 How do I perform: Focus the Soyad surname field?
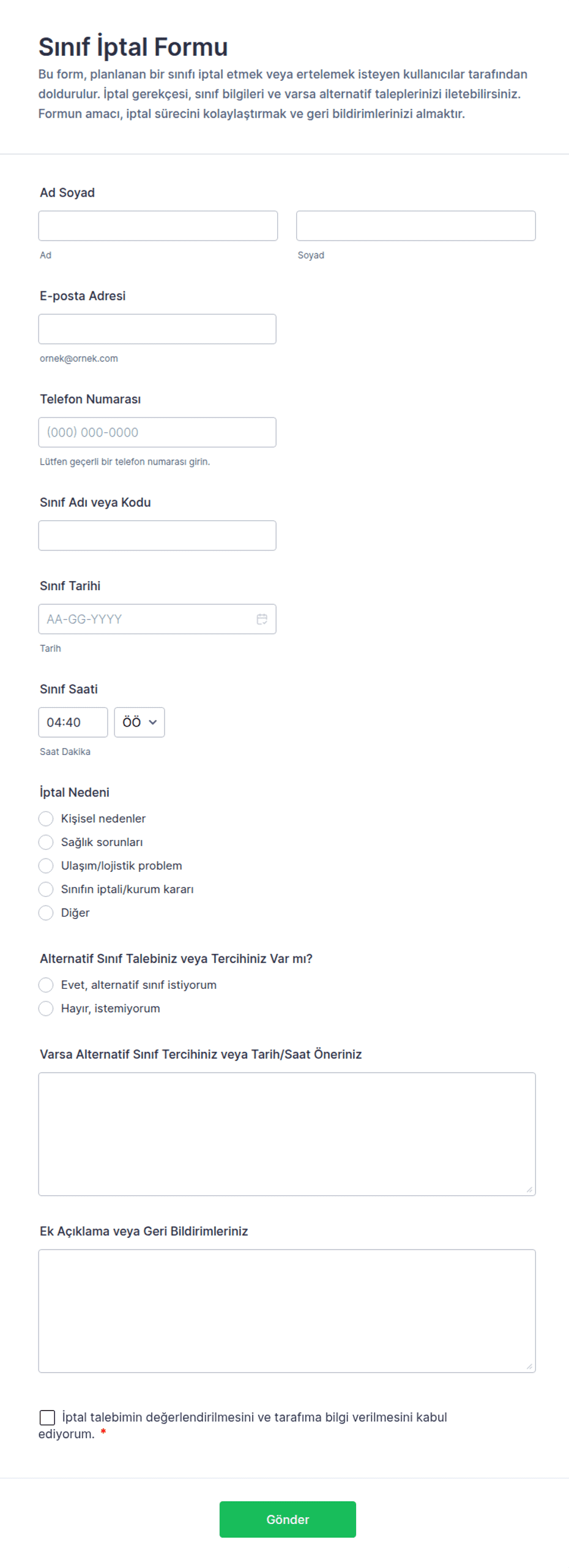415,225
